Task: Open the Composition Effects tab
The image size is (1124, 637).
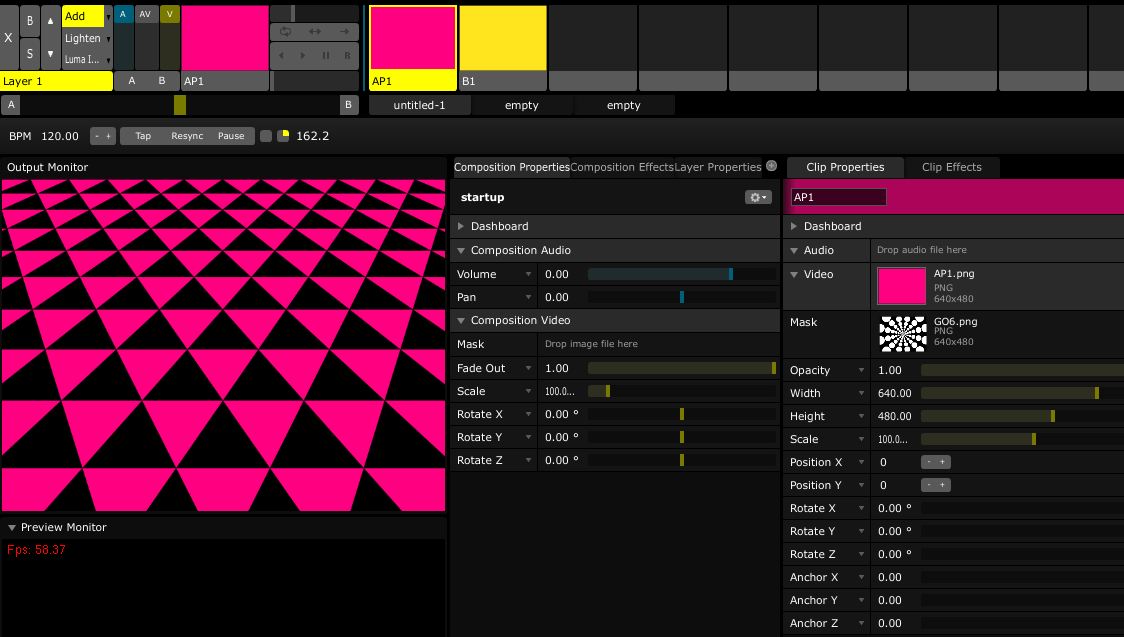Action: (x=622, y=168)
